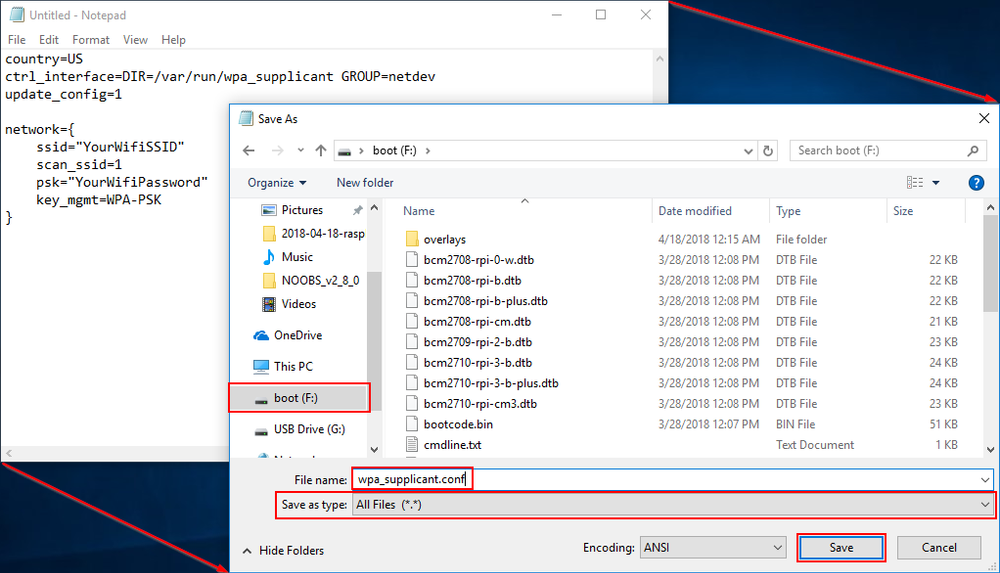Click the Cancel button
The image size is (1000, 573).
coord(939,547)
